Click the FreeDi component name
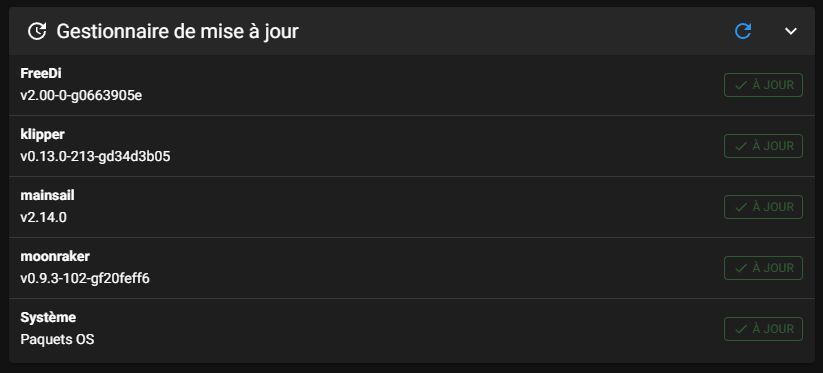 click(x=41, y=74)
